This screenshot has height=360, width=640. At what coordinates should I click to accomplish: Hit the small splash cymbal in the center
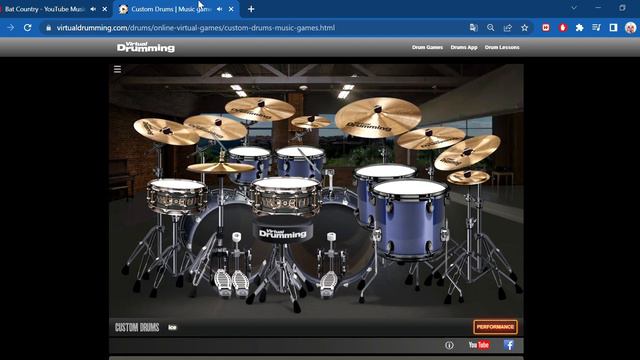[x=311, y=122]
